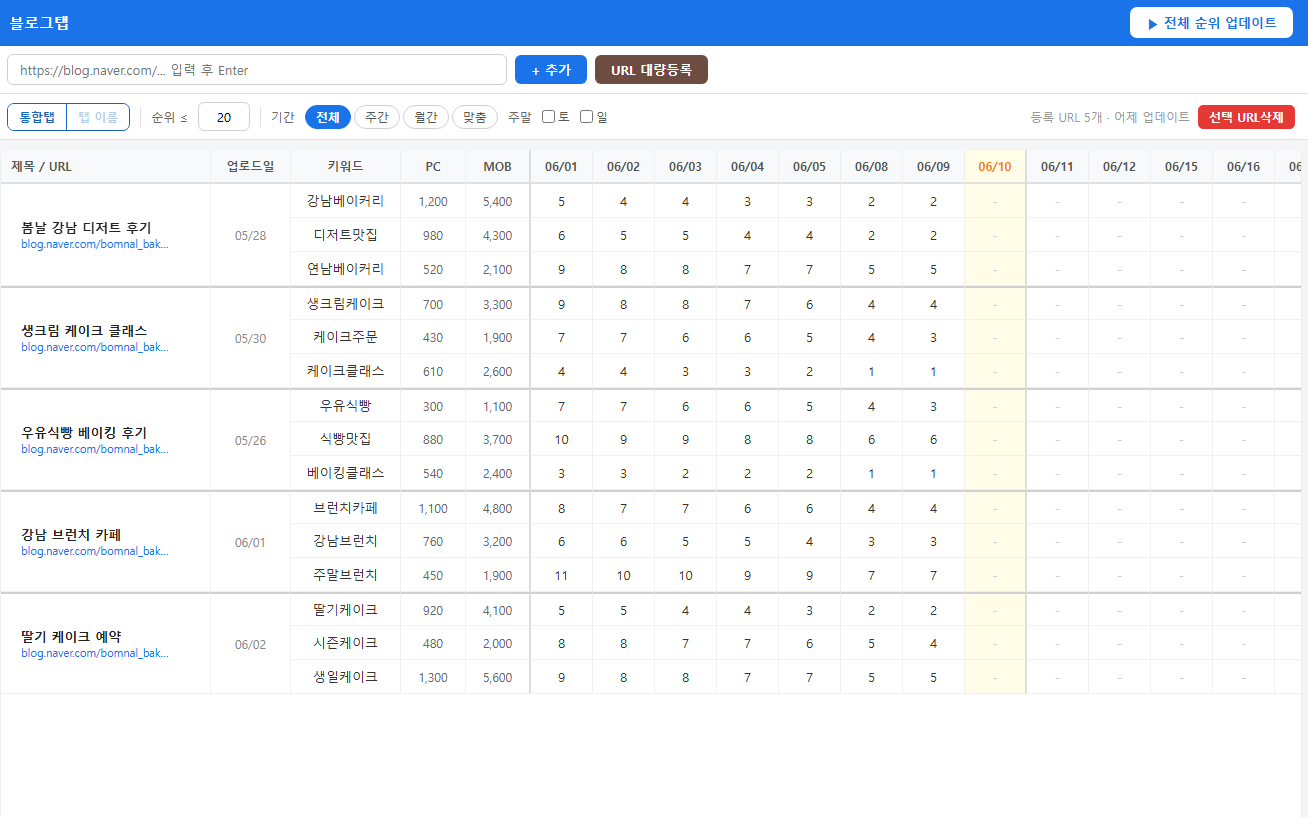Click the 디저트맛집 keyword cell
The width and height of the screenshot is (1308, 817).
point(346,235)
